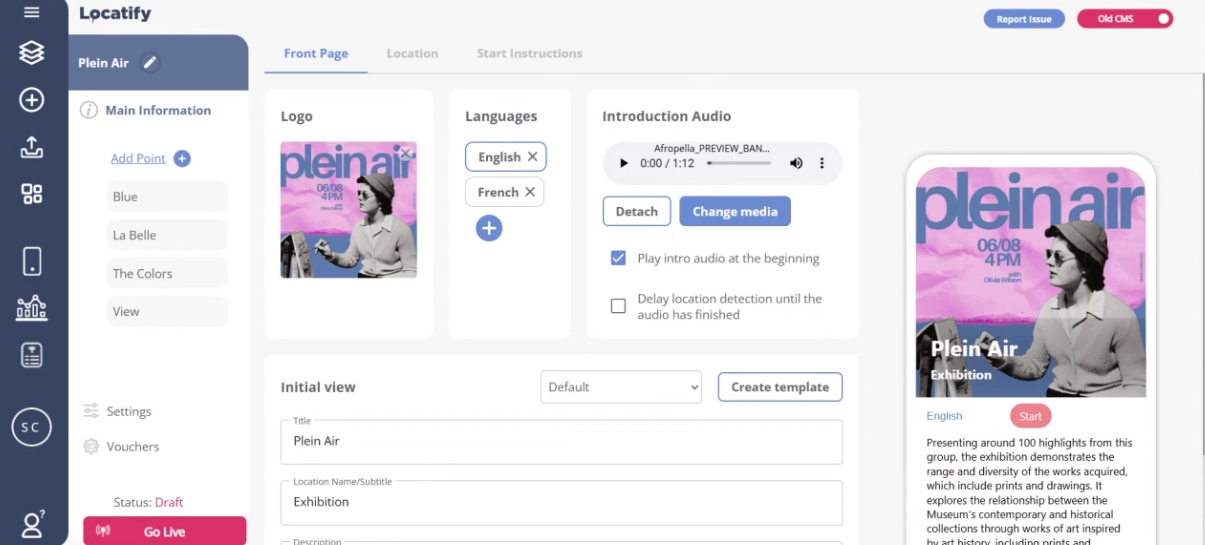Remove the French language with its X
The height and width of the screenshot is (545, 1205).
click(x=530, y=192)
